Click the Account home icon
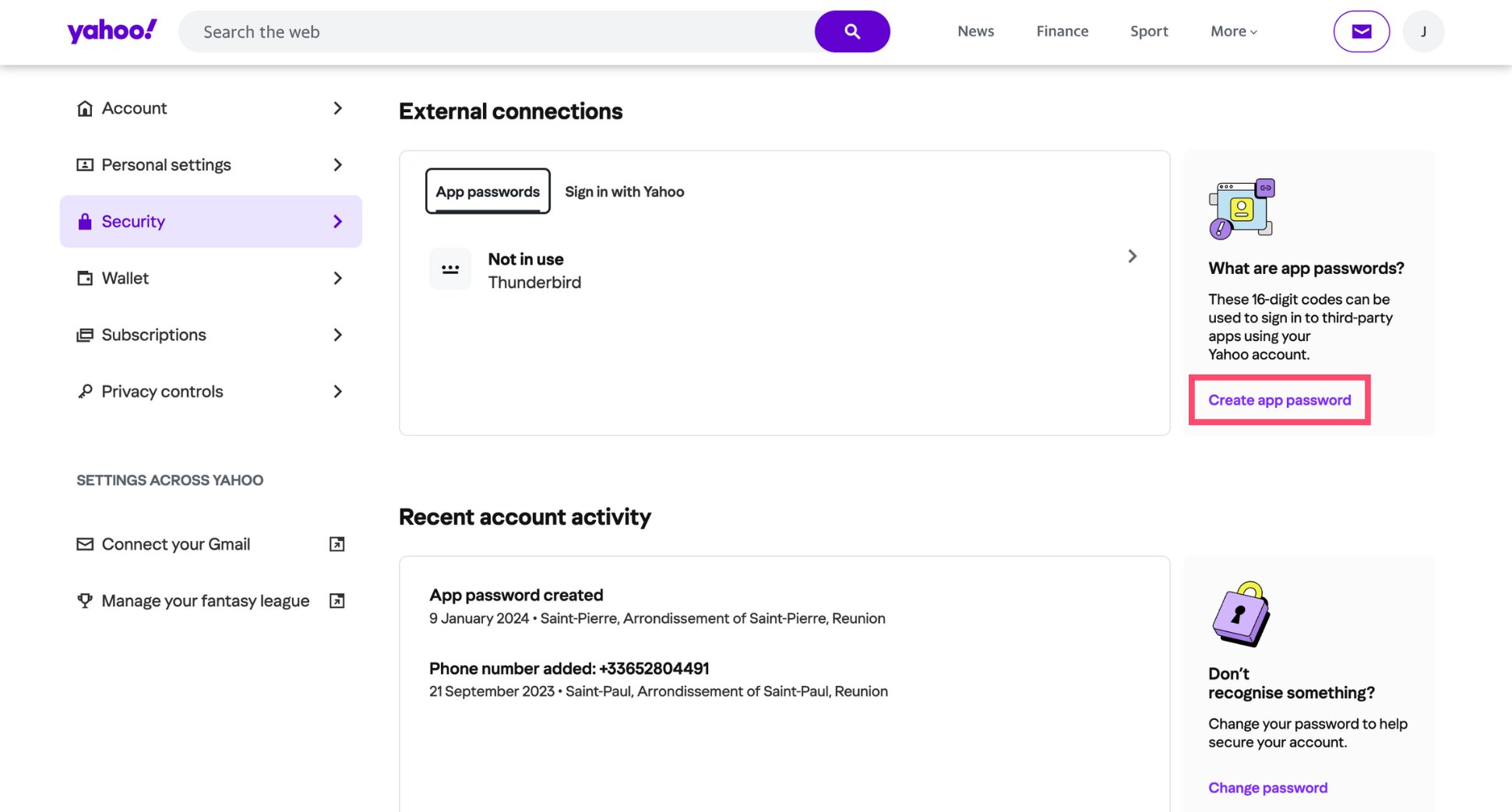 tap(85, 108)
